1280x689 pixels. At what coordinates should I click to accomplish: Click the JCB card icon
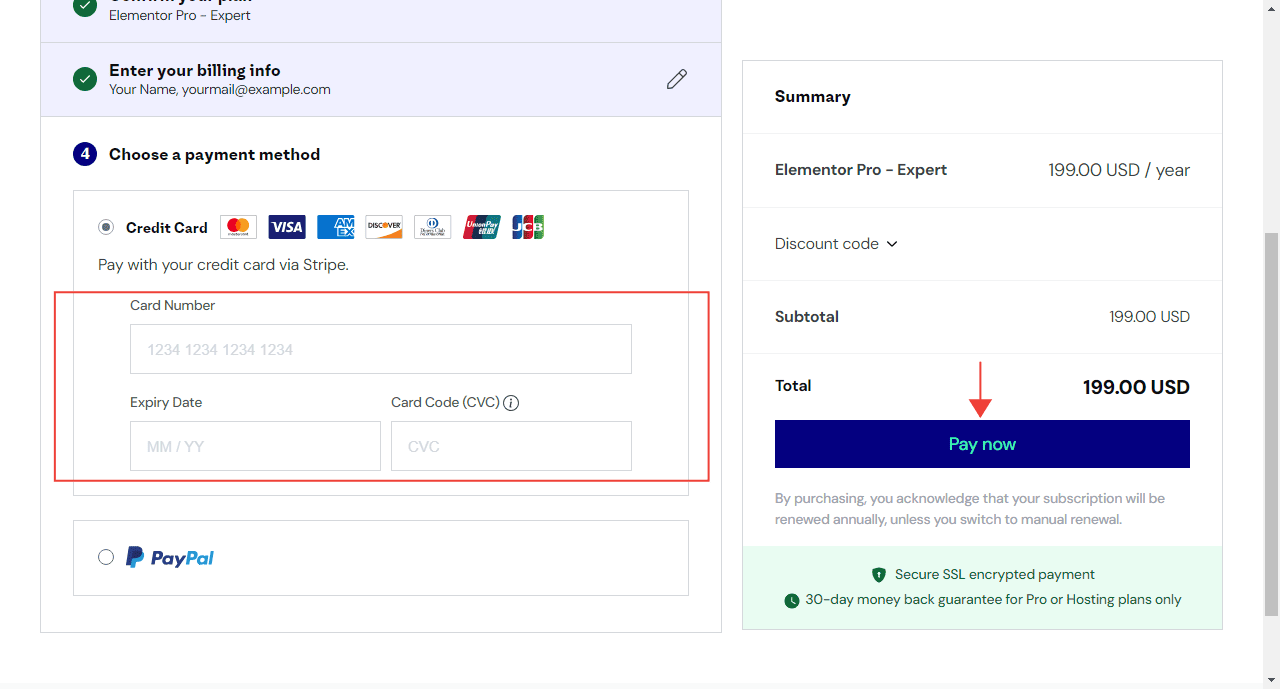coord(528,227)
